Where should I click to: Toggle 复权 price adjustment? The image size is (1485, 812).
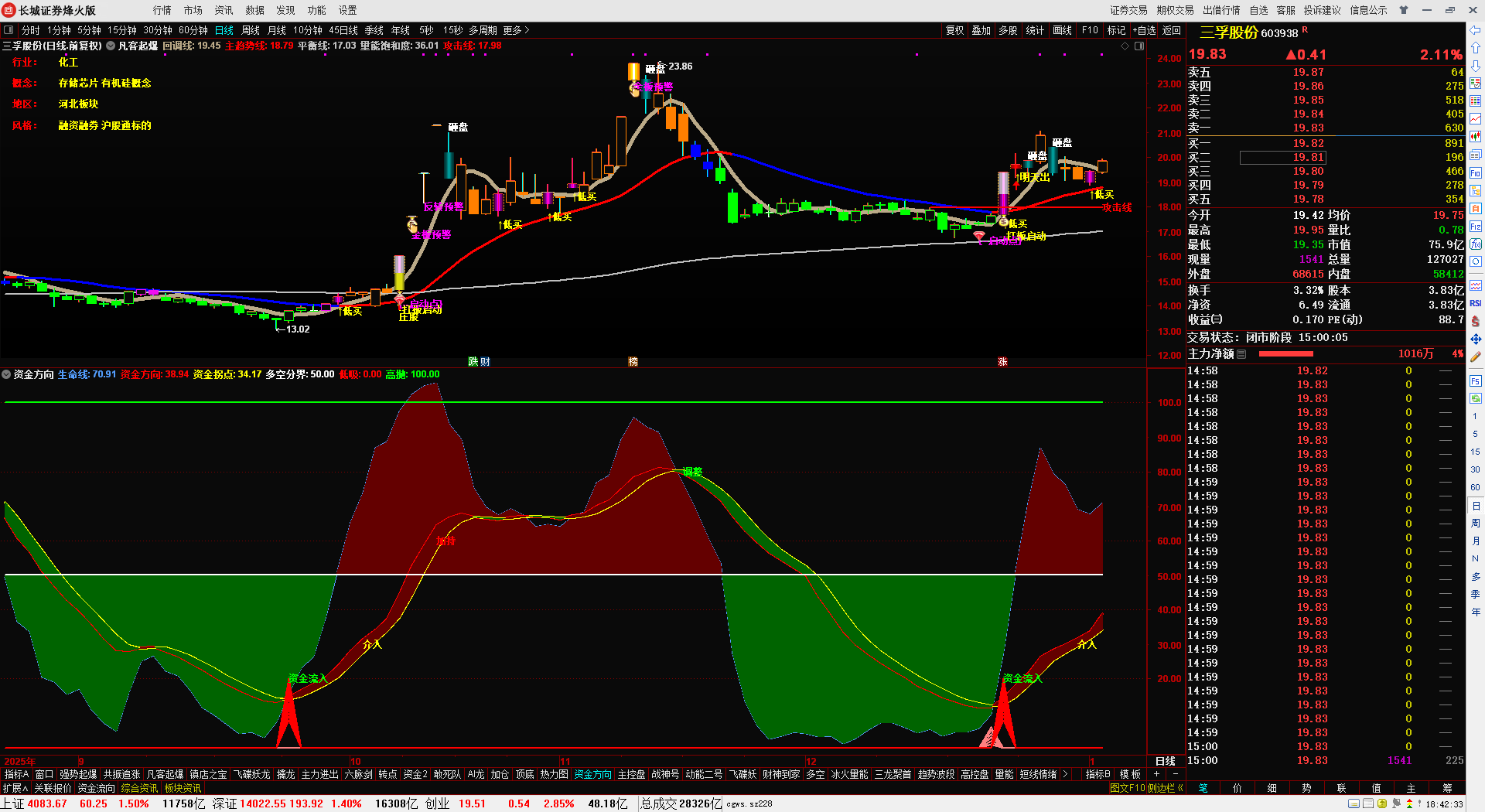point(955,30)
